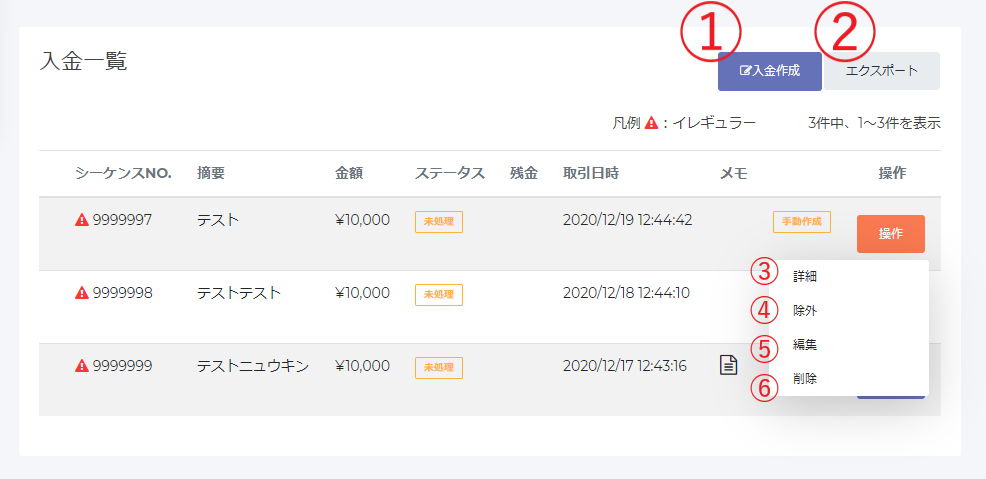Screen dimensions: 986x479
Task: Choose 編集 in the dropdown menu
Action: pos(805,344)
